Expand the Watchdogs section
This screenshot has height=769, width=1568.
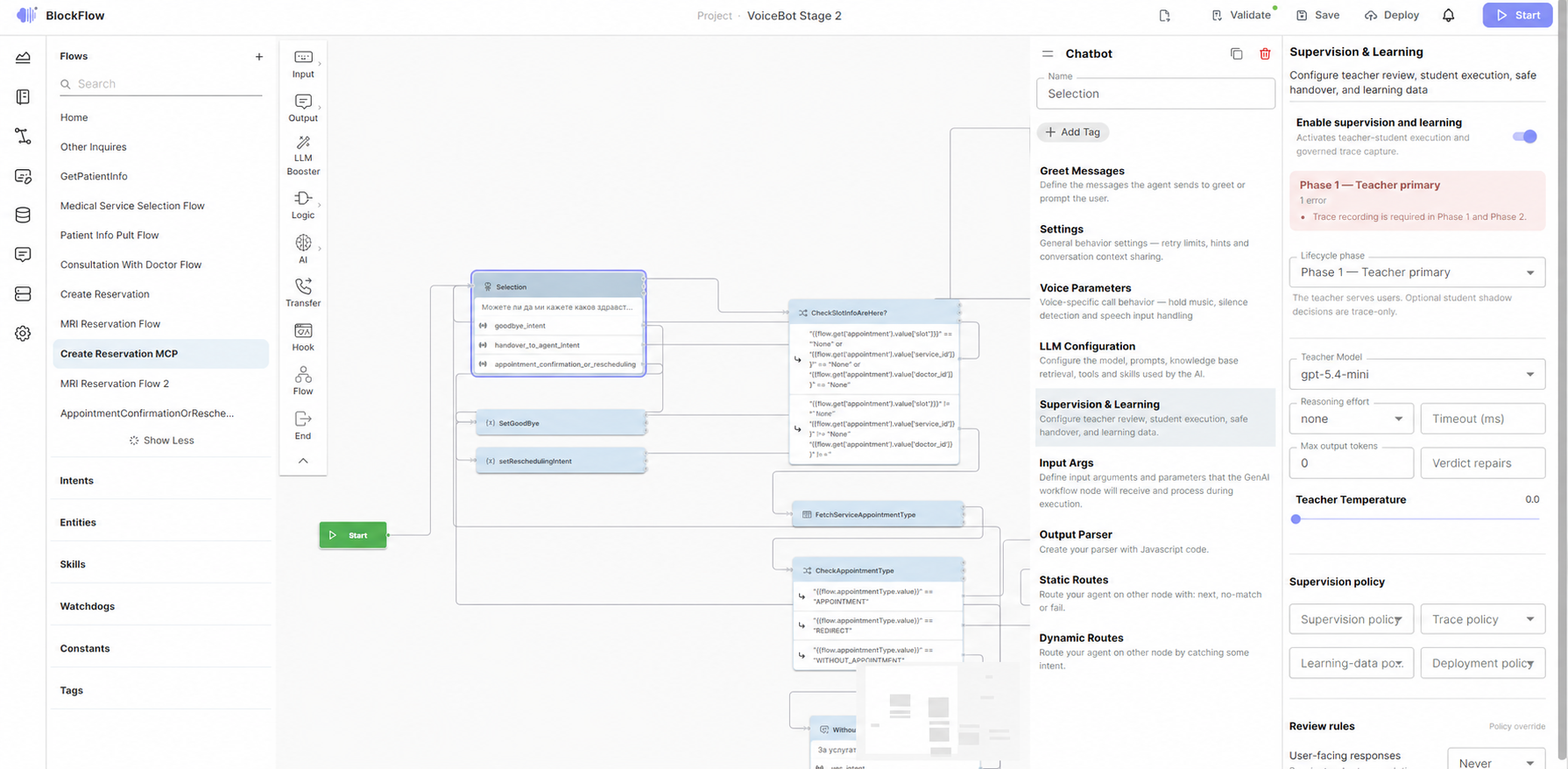tap(161, 606)
